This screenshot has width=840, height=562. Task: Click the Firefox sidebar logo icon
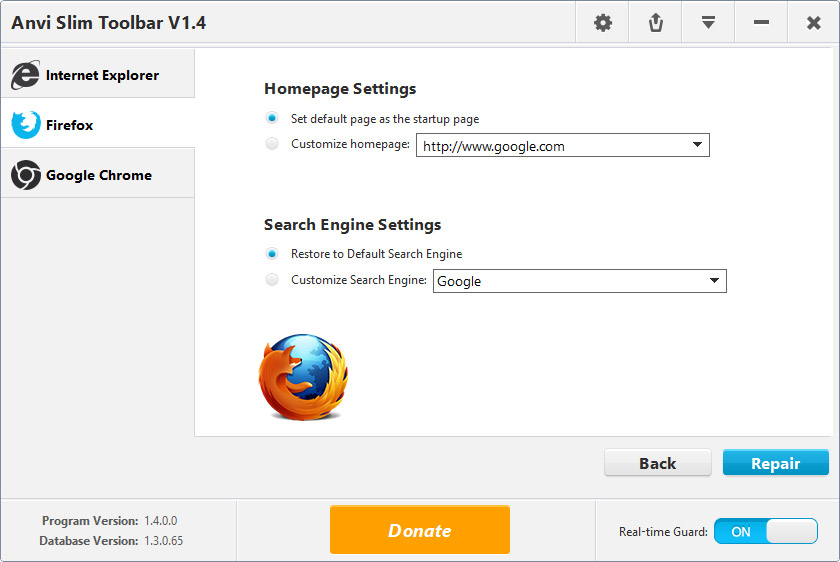coord(26,125)
